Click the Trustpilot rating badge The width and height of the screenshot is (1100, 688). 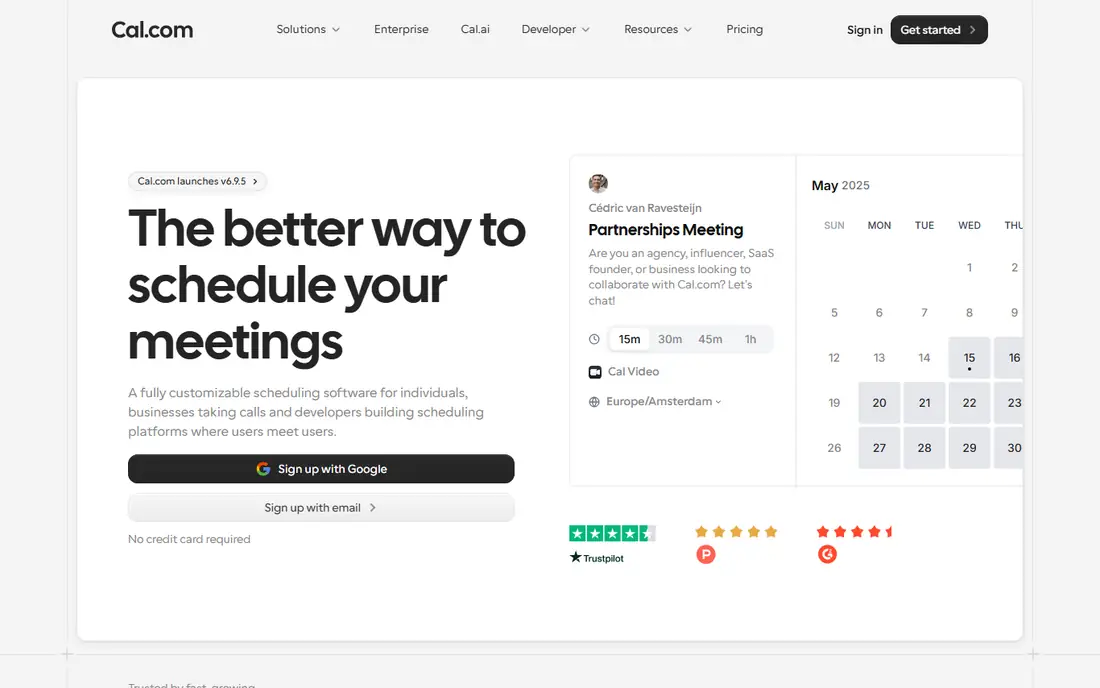pyautogui.click(x=612, y=544)
